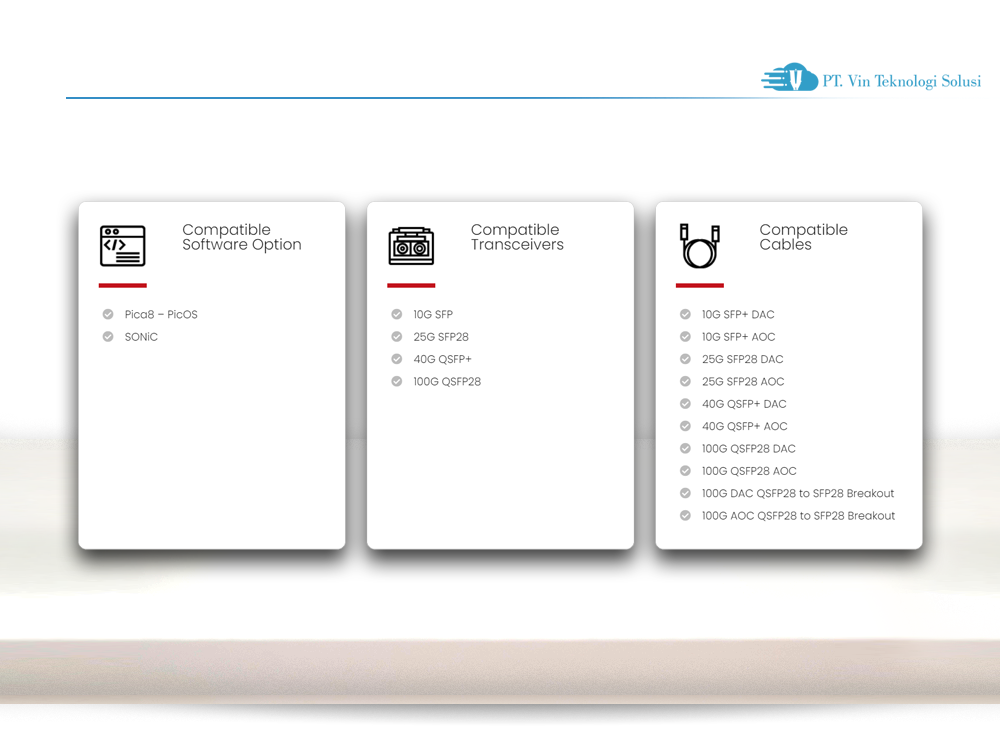Select the 100G QSFP28 AOC cable text
Viewport: 1000px width, 750px height.
[749, 471]
